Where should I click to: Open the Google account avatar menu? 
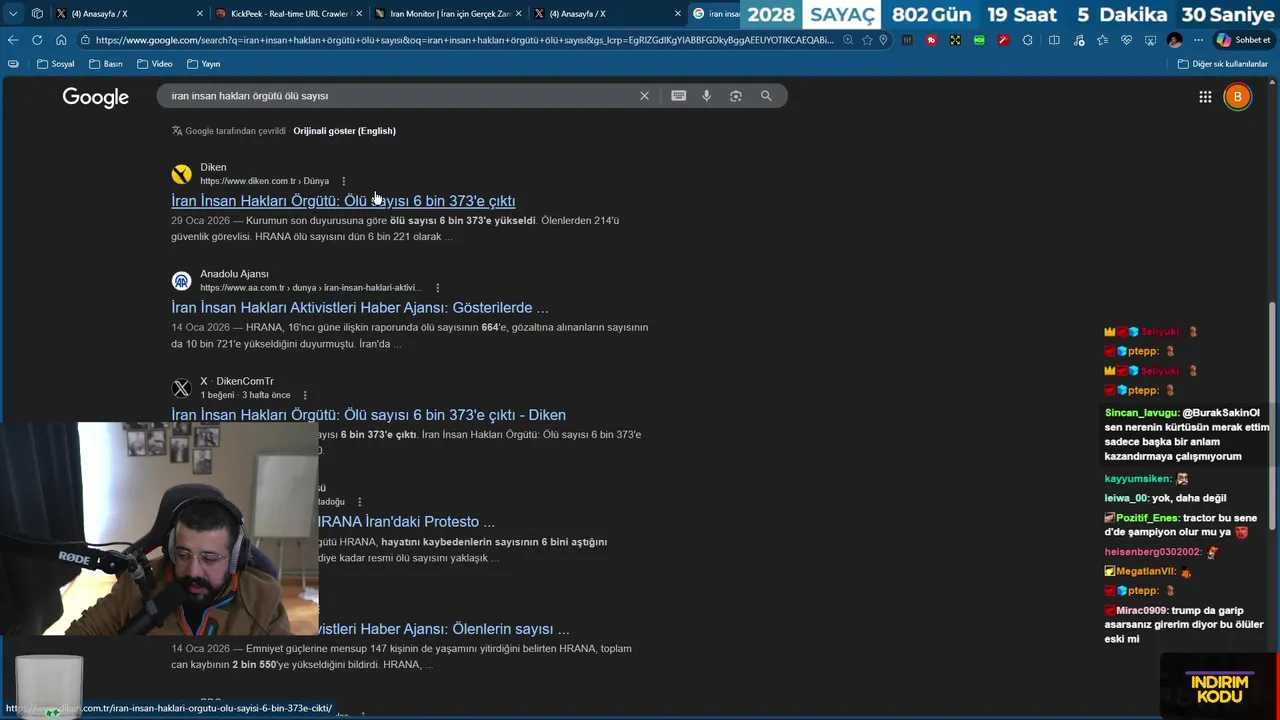pyautogui.click(x=1237, y=97)
